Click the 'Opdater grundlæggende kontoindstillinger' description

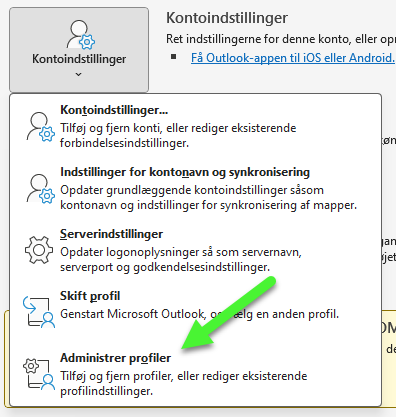coord(208,197)
